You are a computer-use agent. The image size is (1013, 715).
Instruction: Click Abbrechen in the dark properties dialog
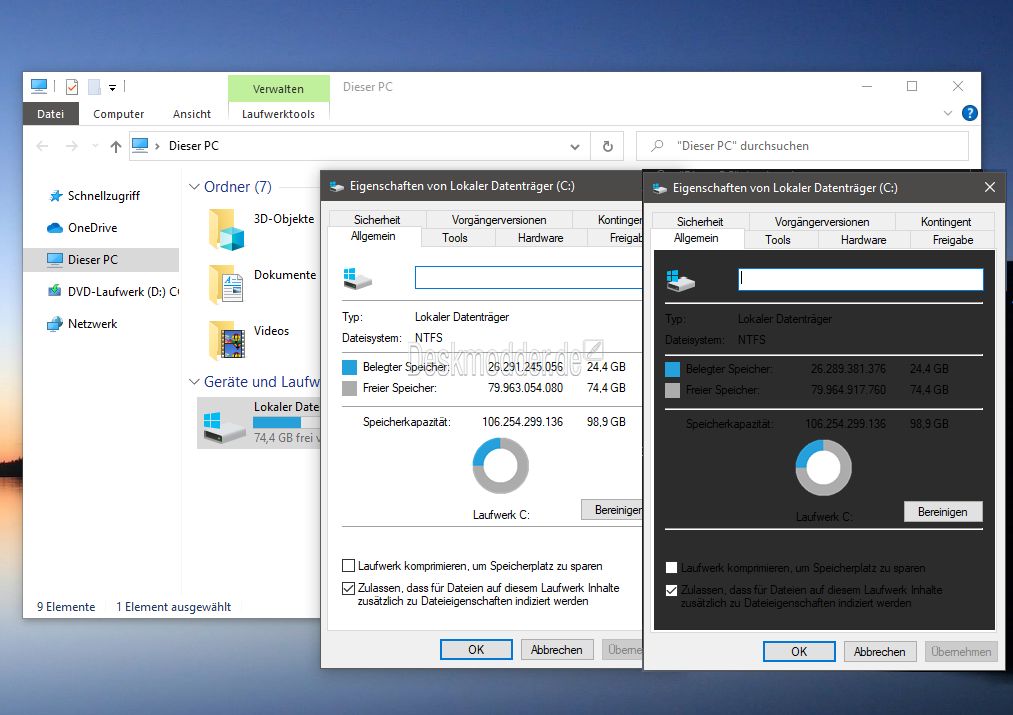[x=879, y=652]
